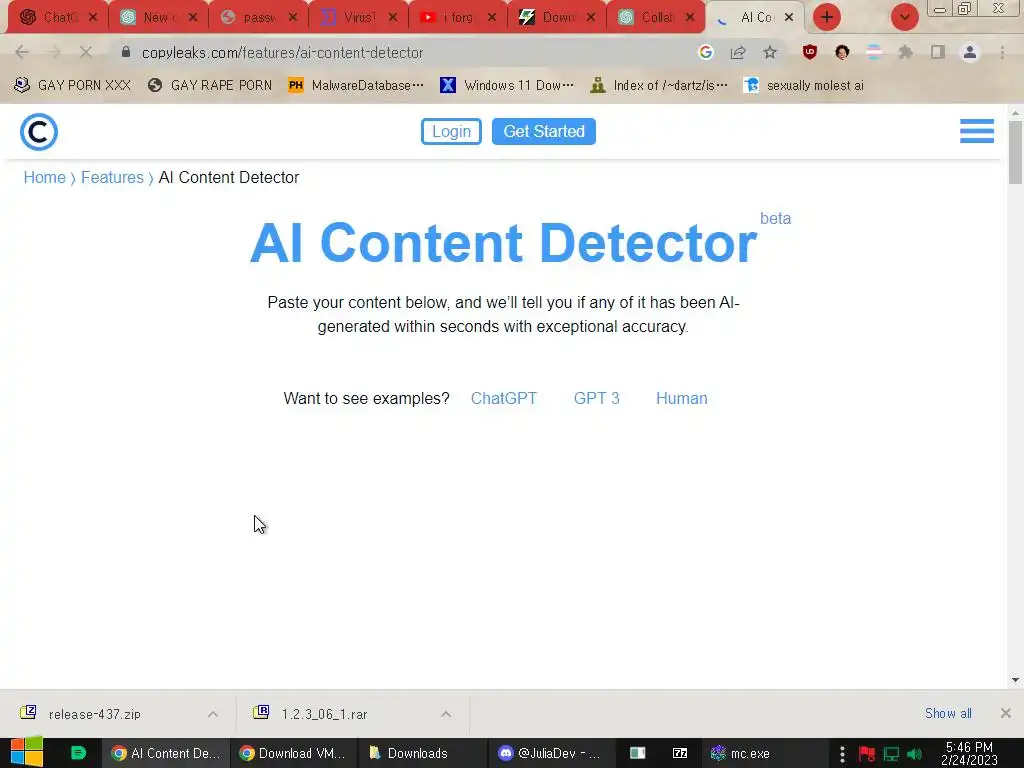Click the avatar face extension icon
The height and width of the screenshot is (768, 1024).
(842, 52)
